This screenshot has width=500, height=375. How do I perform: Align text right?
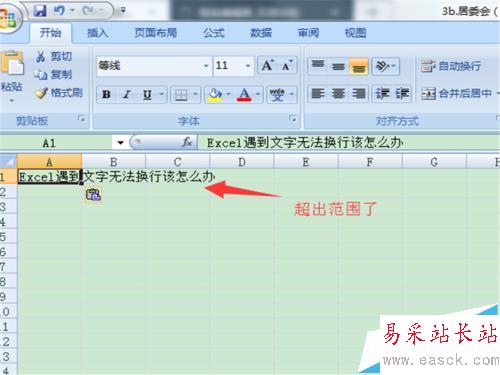[x=358, y=93]
